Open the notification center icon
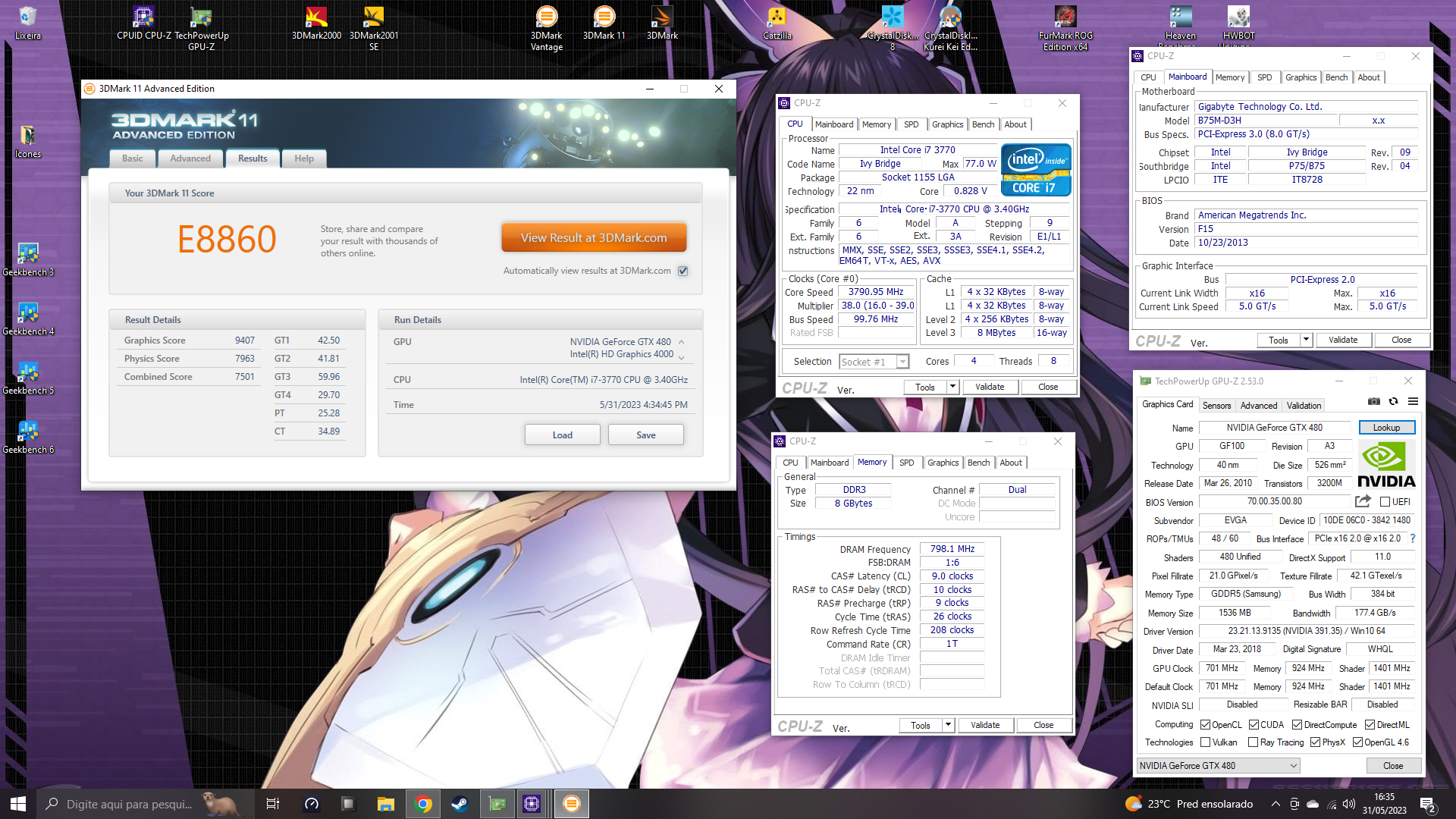The image size is (1456, 819). coord(1428,804)
